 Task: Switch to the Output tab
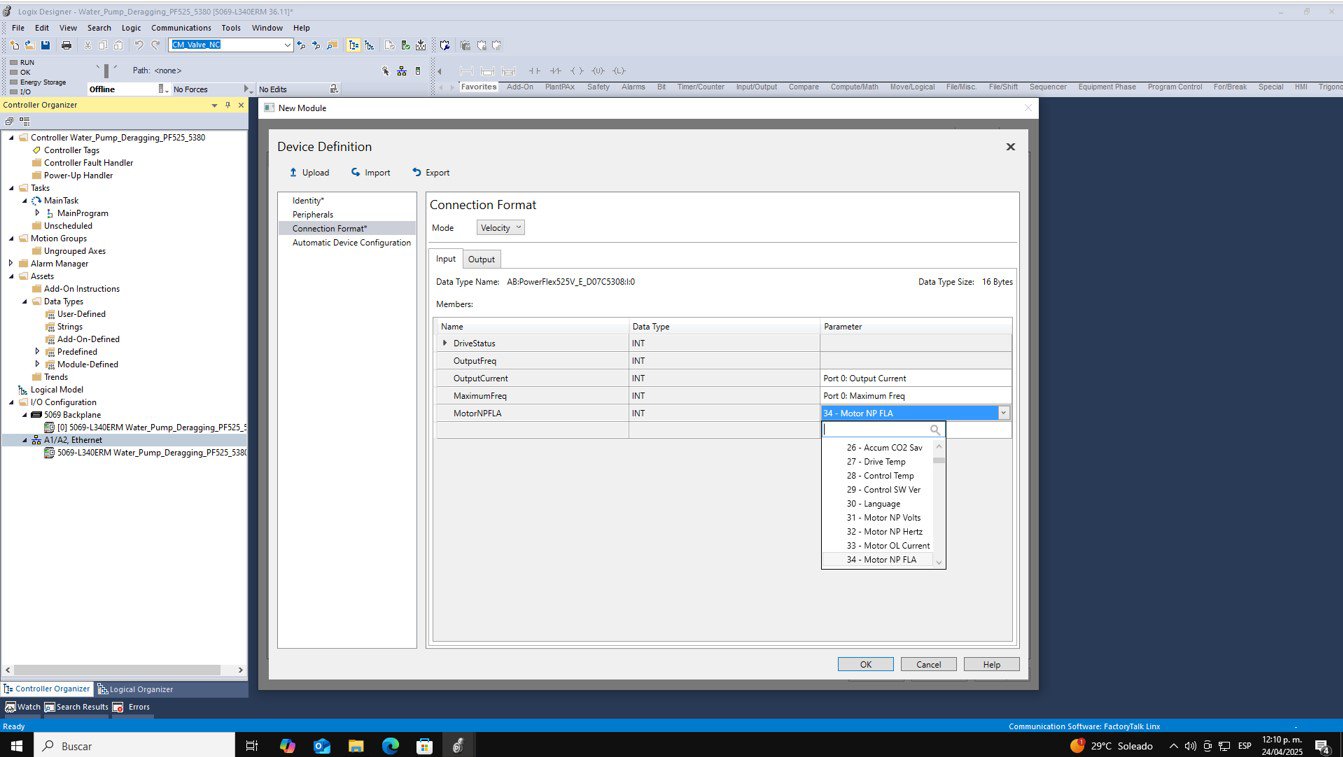coord(481,259)
